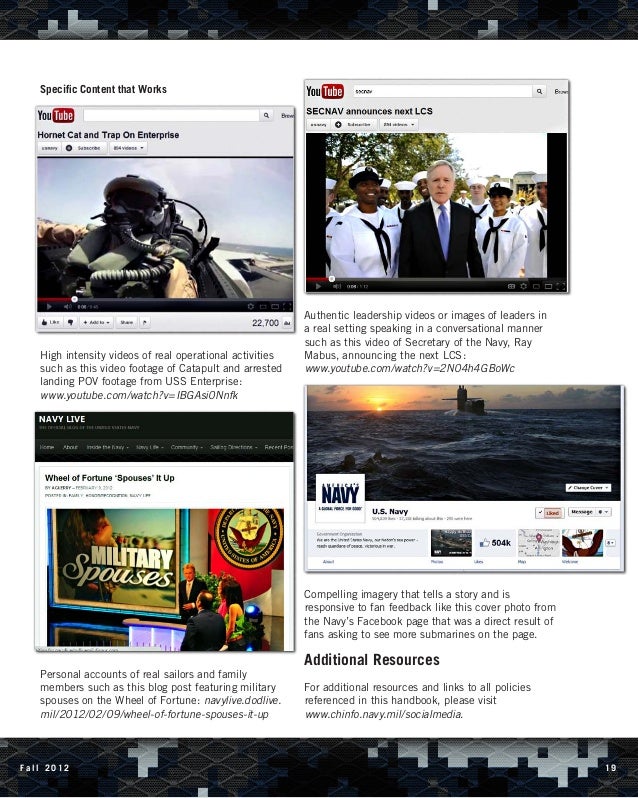Open the Photos label under Facebook thumbnails
The height and width of the screenshot is (798, 638).
tap(437, 562)
